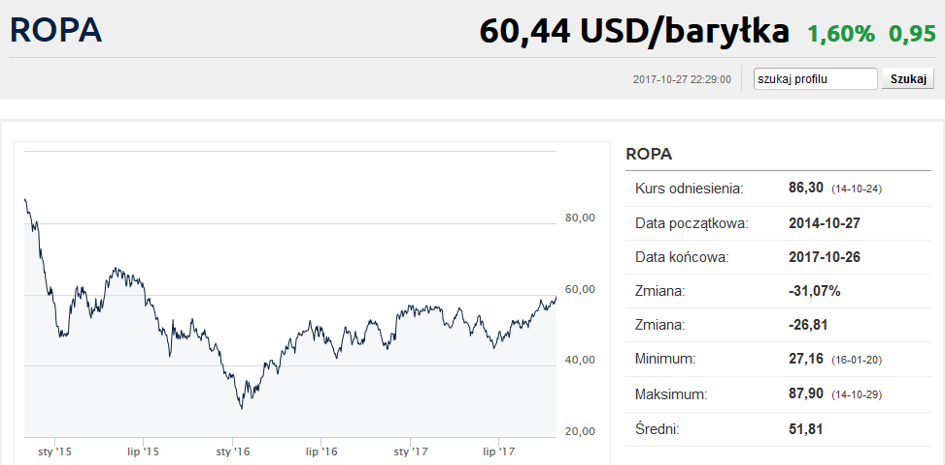
Task: Click the Data końcowa date 2017-10-26
Action: coord(825,257)
